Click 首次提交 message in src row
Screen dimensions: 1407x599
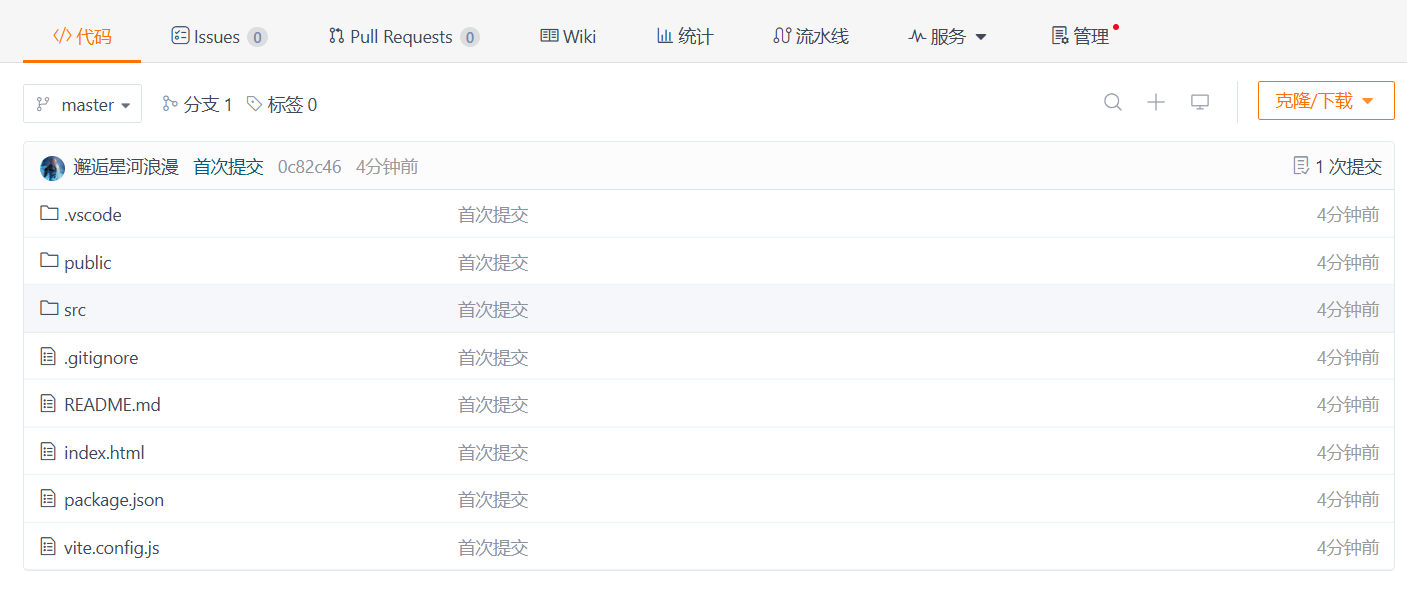point(493,310)
